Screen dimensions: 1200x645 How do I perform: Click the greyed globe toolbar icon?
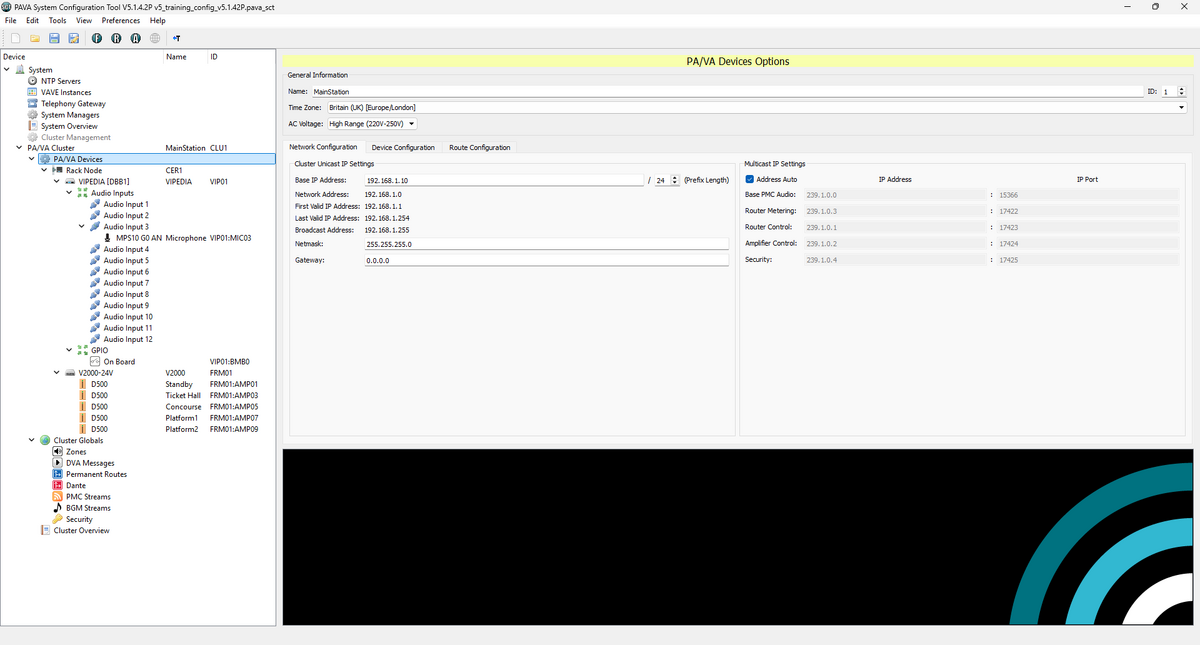[x=154, y=38]
